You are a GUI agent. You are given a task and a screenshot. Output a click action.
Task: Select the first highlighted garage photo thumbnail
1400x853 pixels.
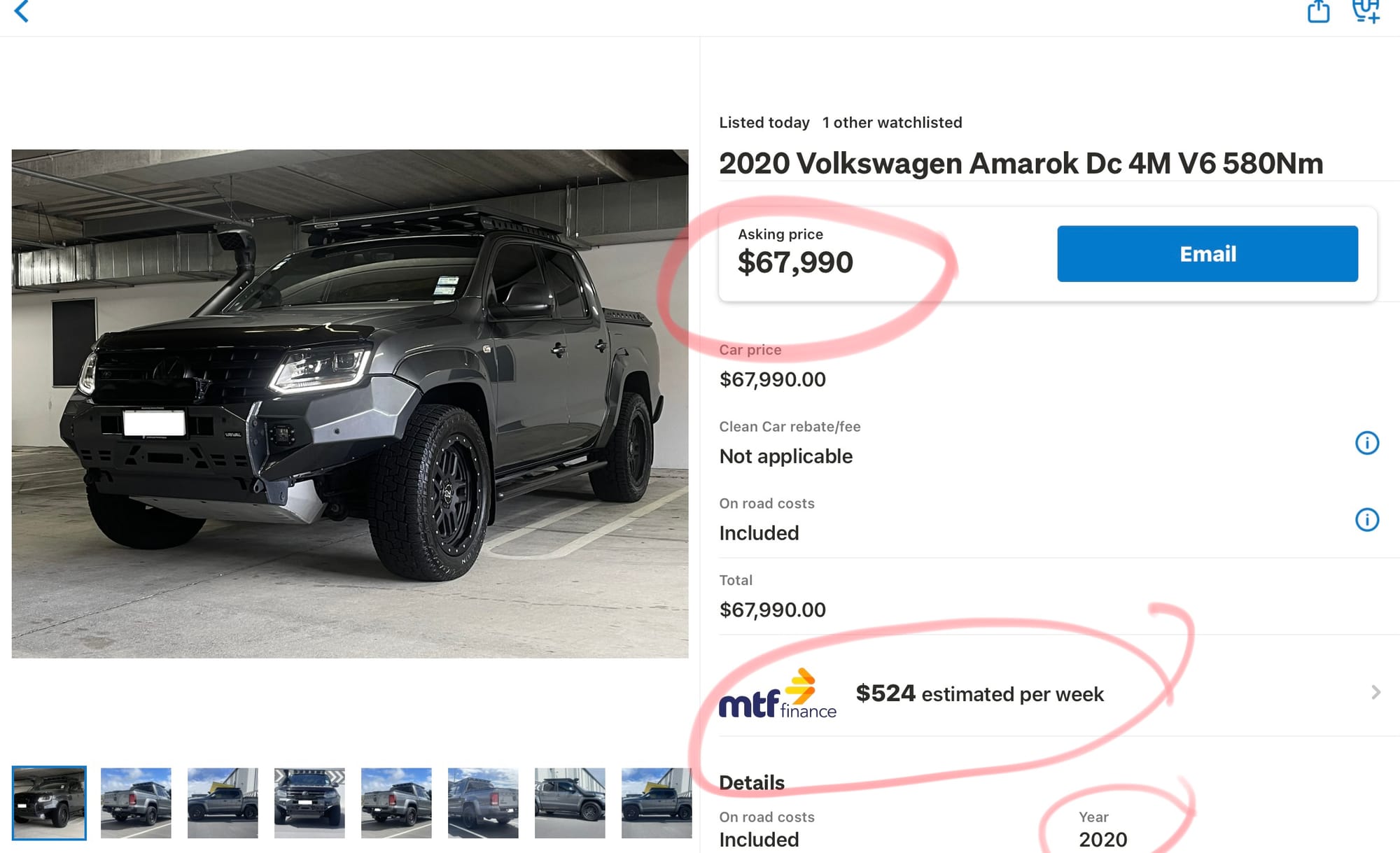coord(49,803)
